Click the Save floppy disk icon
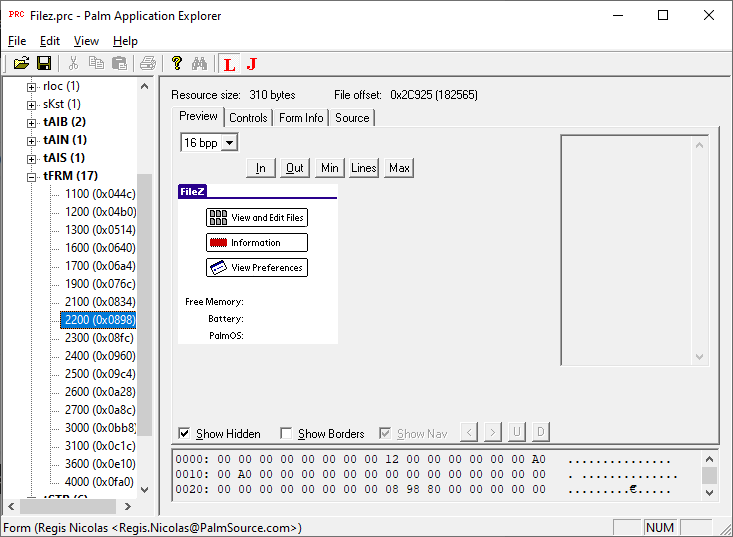 point(44,64)
